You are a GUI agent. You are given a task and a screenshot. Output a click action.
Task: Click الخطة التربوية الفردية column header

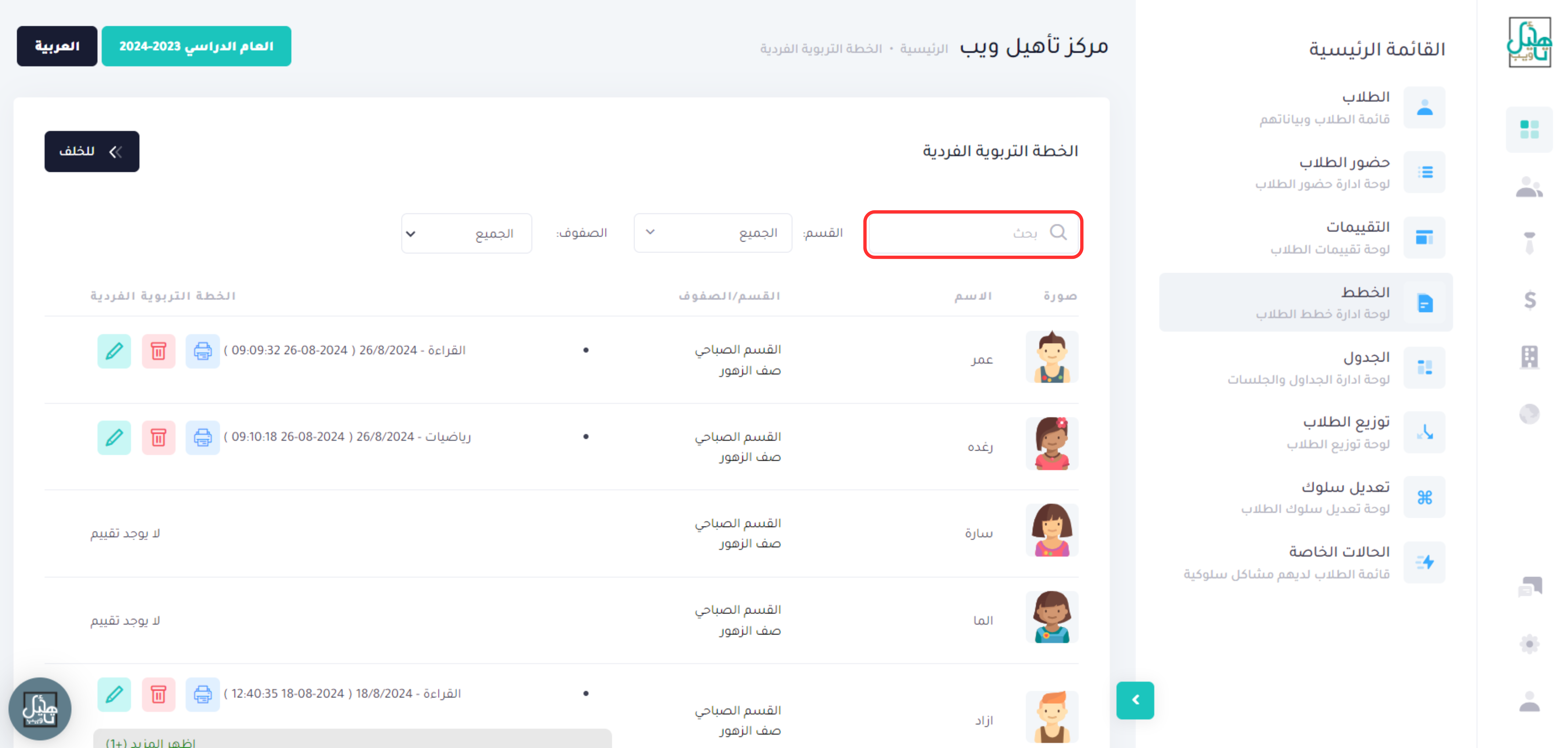point(163,296)
